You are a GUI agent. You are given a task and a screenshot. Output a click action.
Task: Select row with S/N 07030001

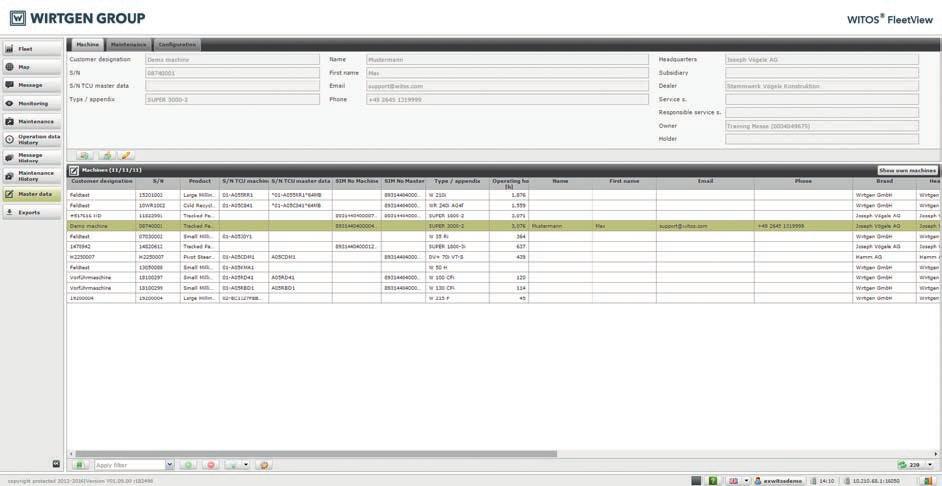503,236
